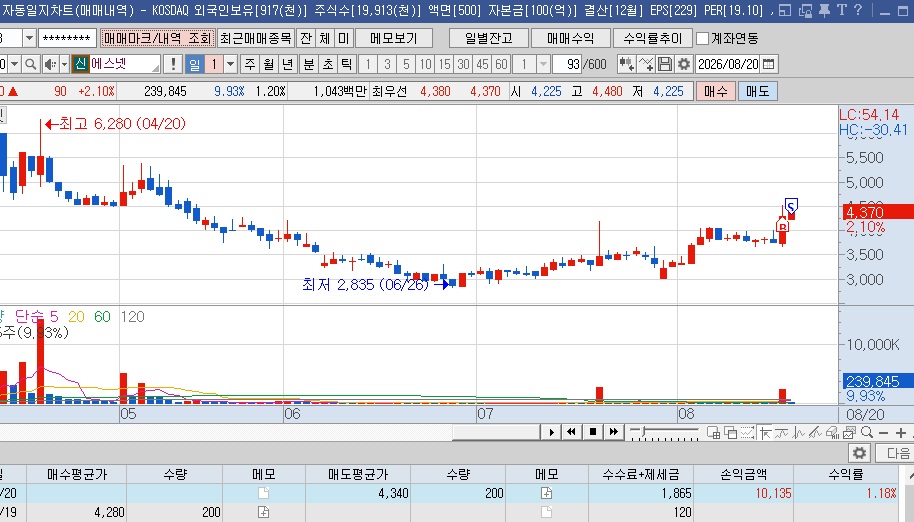
Task: Expand the daily period count dropdown
Action: click(231, 64)
